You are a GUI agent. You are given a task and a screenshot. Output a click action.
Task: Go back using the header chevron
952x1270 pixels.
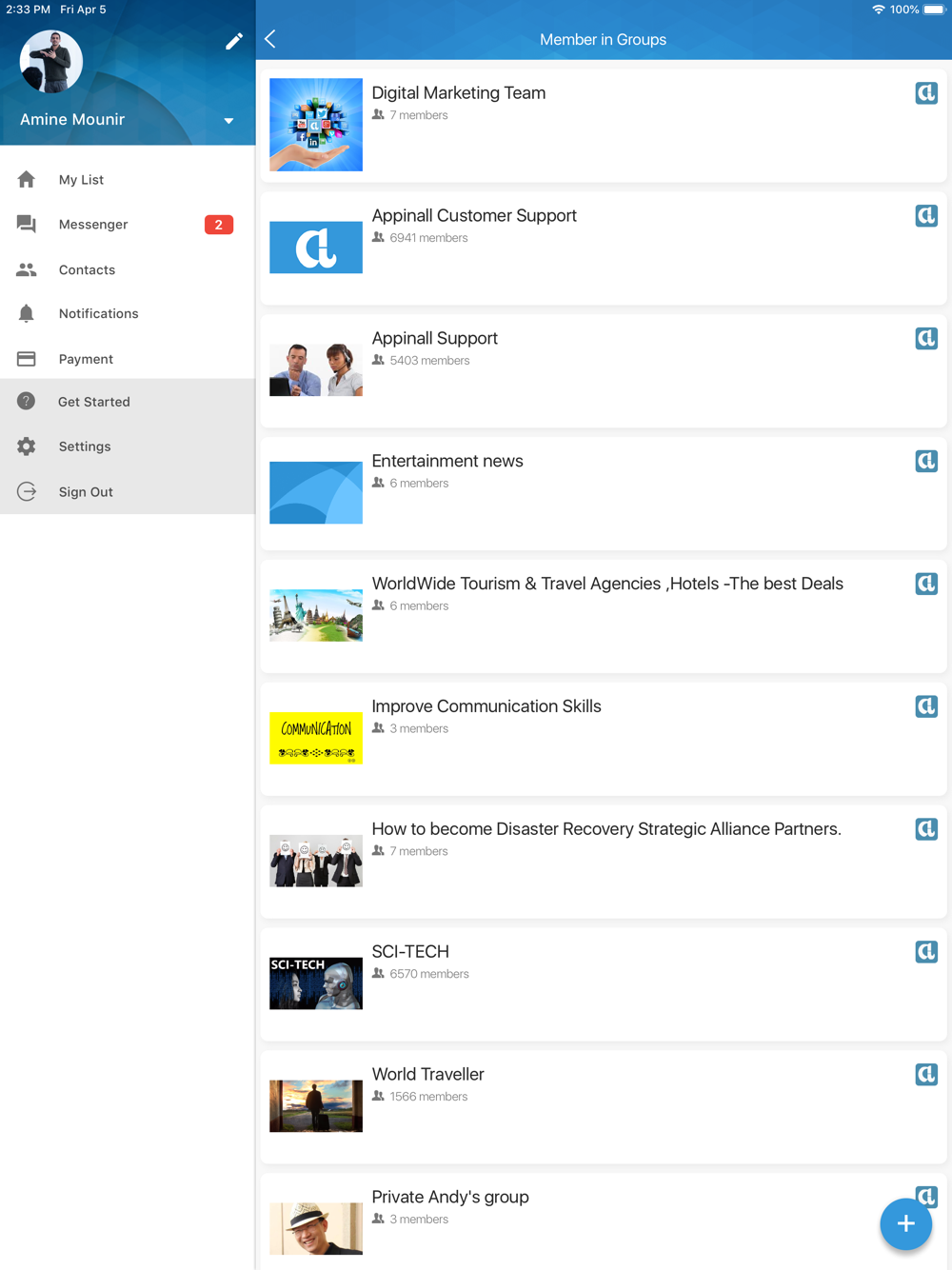point(271,39)
